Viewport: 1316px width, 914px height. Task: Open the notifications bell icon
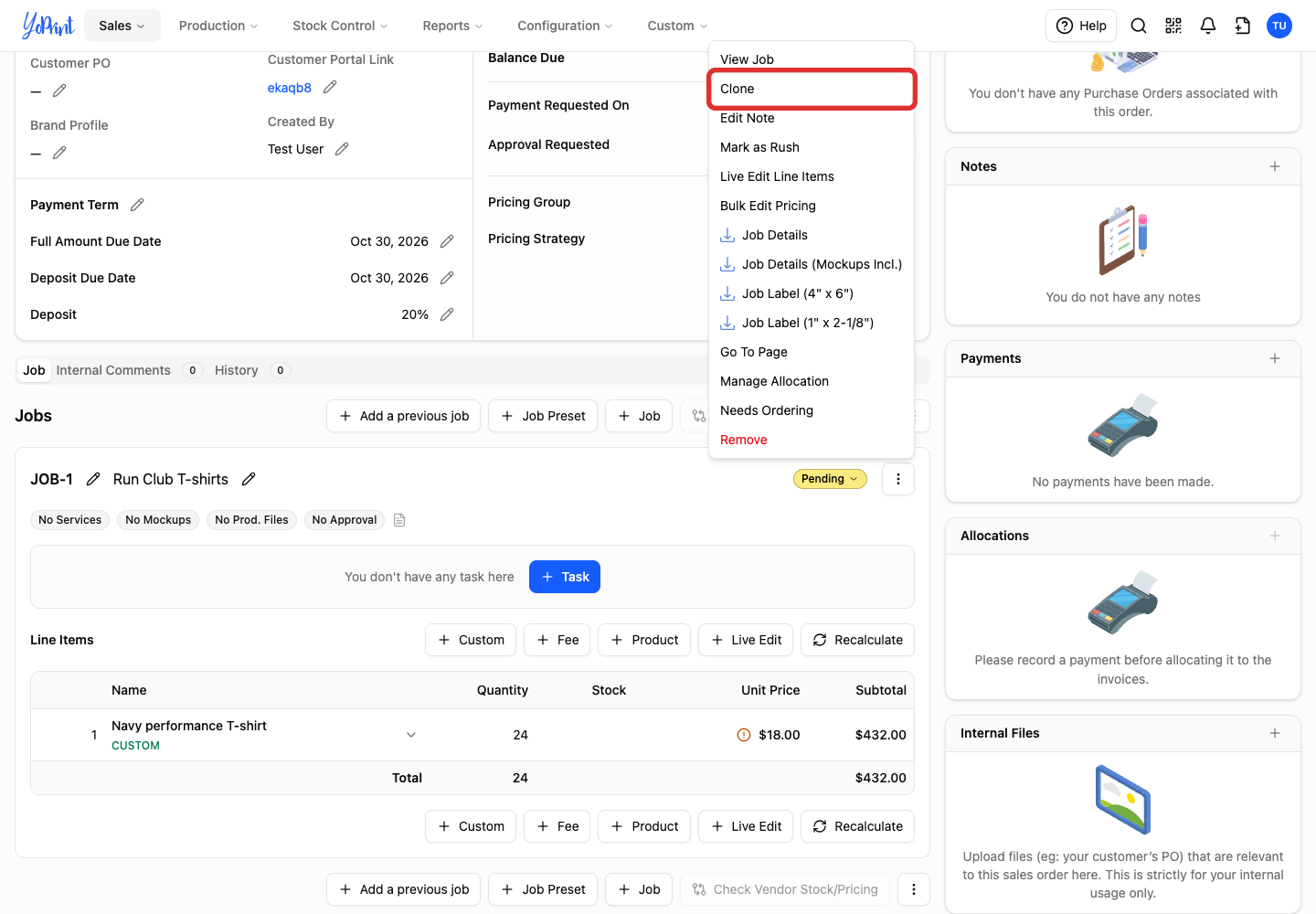click(1208, 26)
